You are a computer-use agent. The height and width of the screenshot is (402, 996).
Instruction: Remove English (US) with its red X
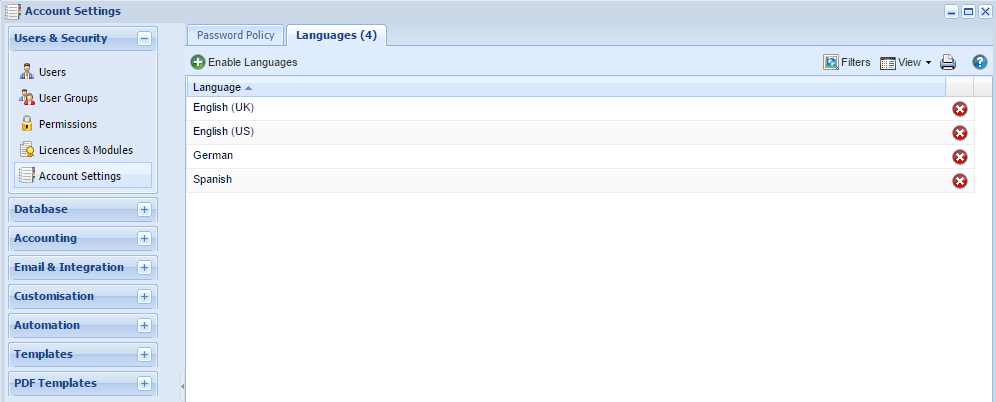960,133
